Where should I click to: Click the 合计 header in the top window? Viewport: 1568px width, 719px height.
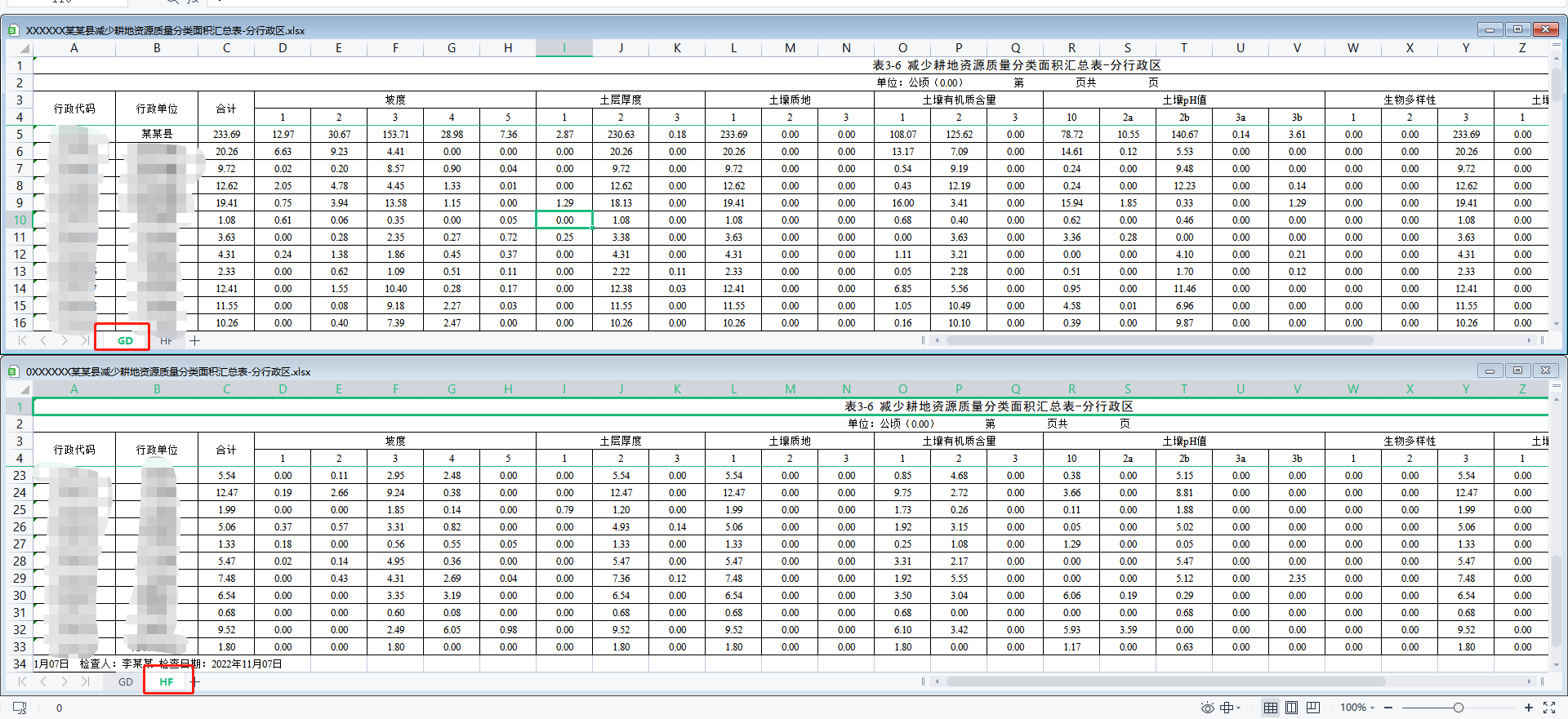[x=226, y=109]
